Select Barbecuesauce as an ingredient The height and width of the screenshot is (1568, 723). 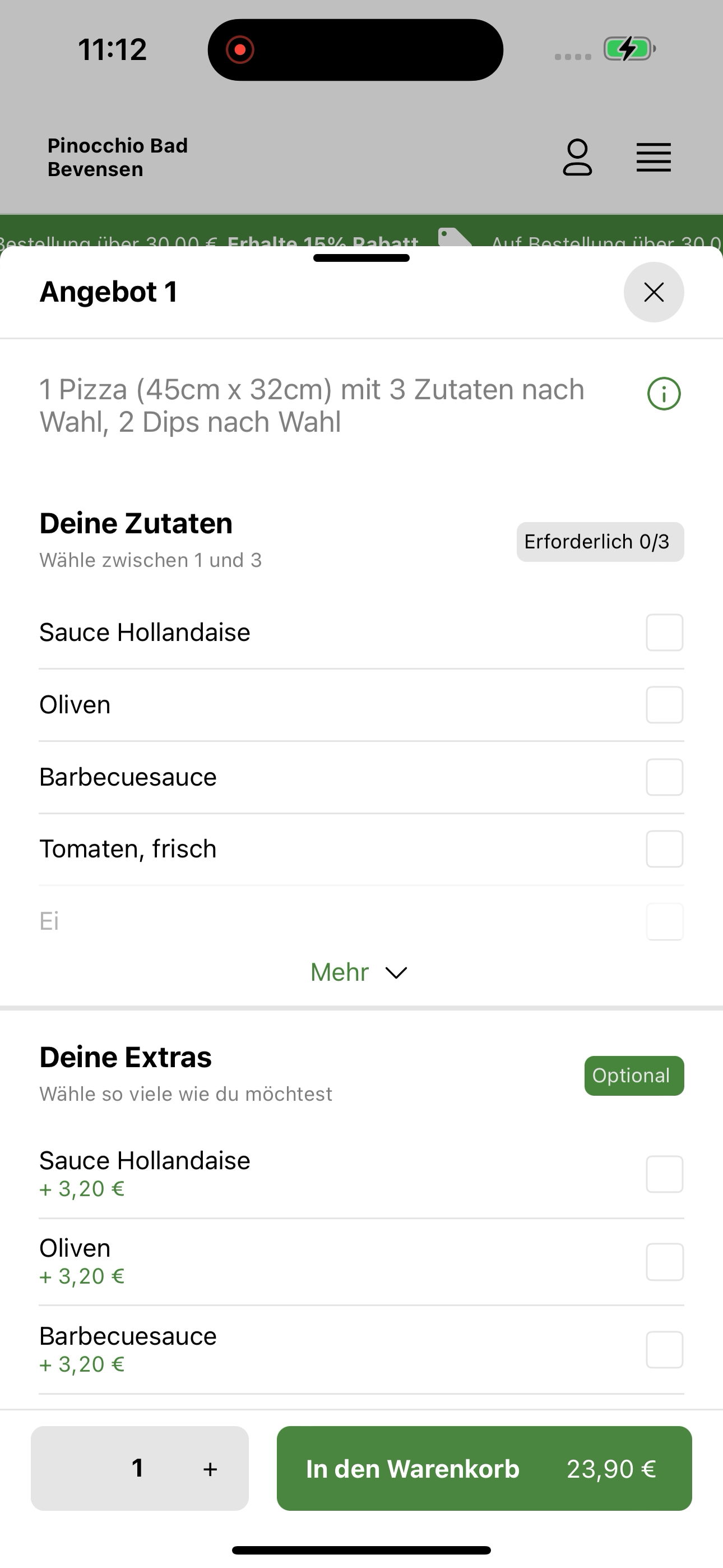coord(664,777)
